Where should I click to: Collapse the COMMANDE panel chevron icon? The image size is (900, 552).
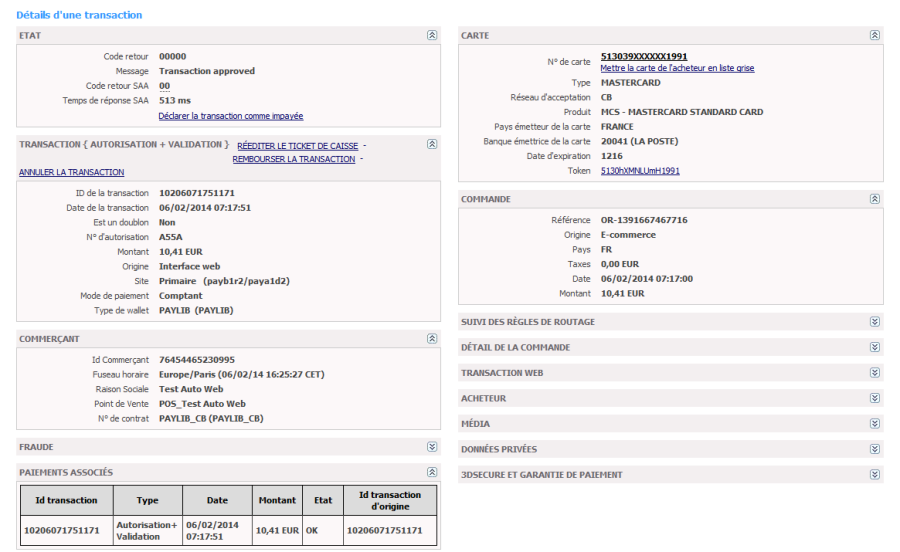(x=875, y=199)
